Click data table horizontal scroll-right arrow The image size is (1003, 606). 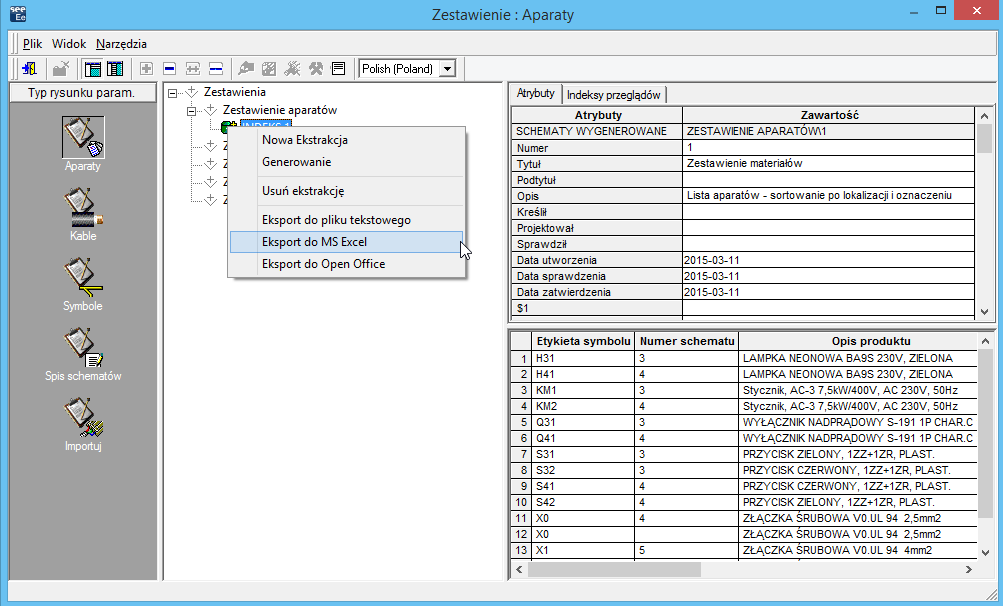[x=968, y=569]
